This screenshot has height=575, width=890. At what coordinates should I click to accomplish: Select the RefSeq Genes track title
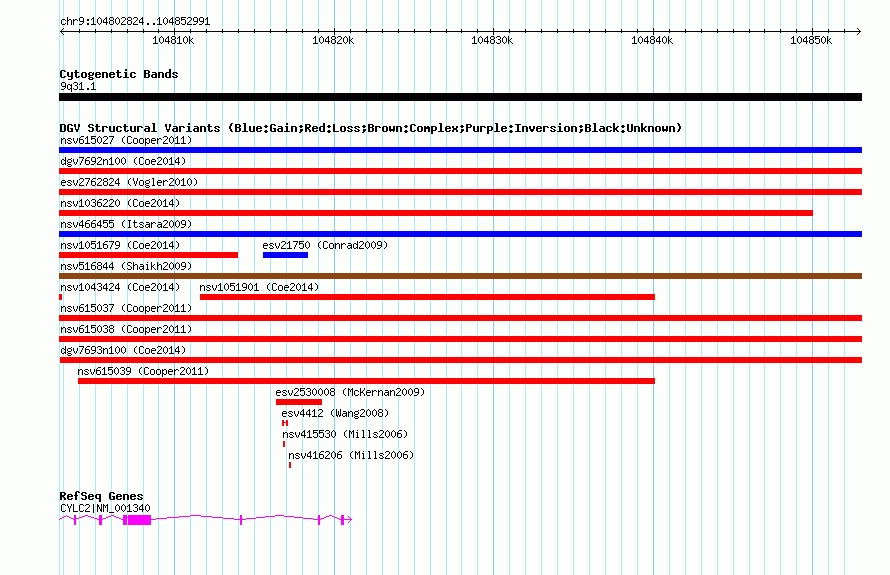click(101, 496)
